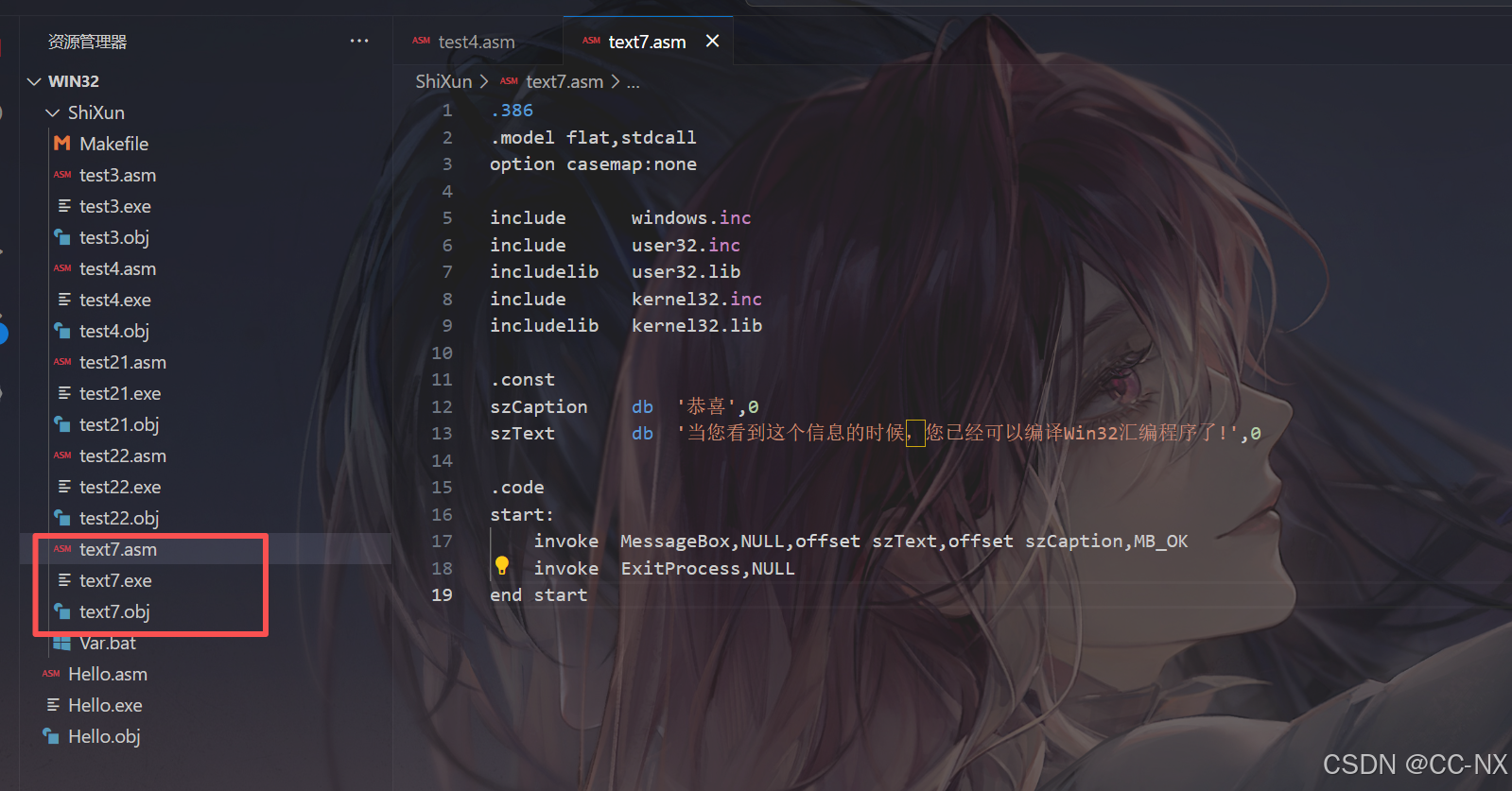The image size is (1512, 791).
Task: Click text7.asm in the breadcrumb path
Action: click(565, 81)
